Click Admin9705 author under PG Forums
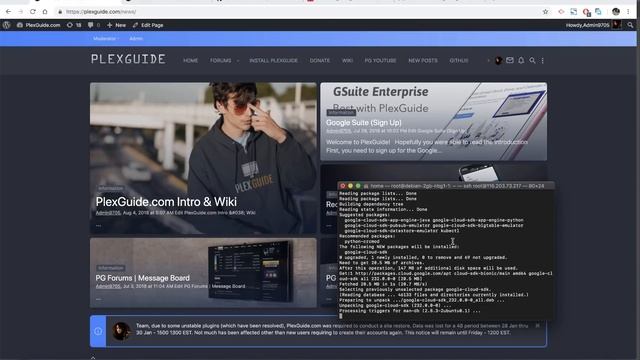 108,286
